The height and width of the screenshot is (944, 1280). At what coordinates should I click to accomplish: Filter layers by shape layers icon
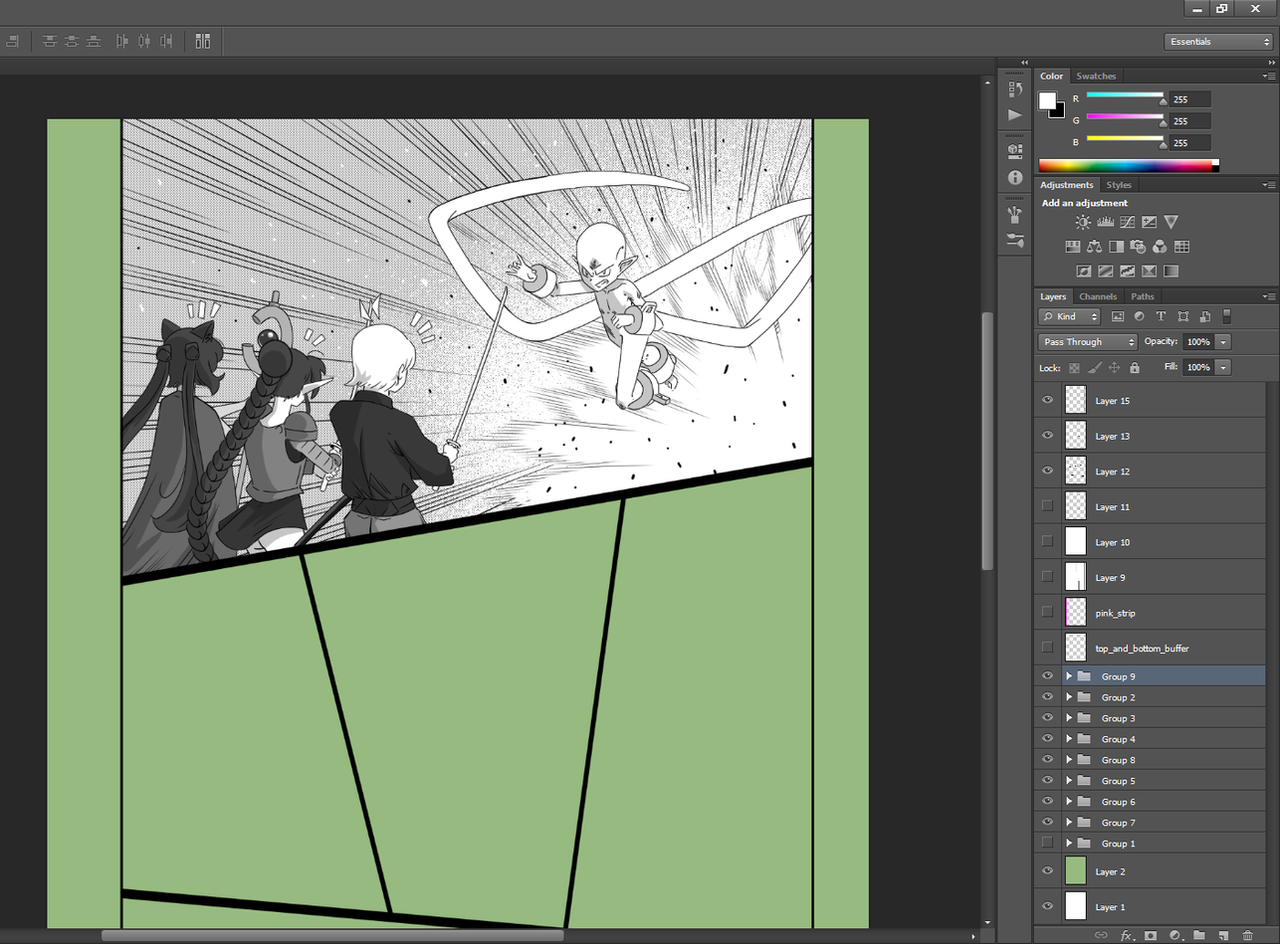pos(1183,316)
